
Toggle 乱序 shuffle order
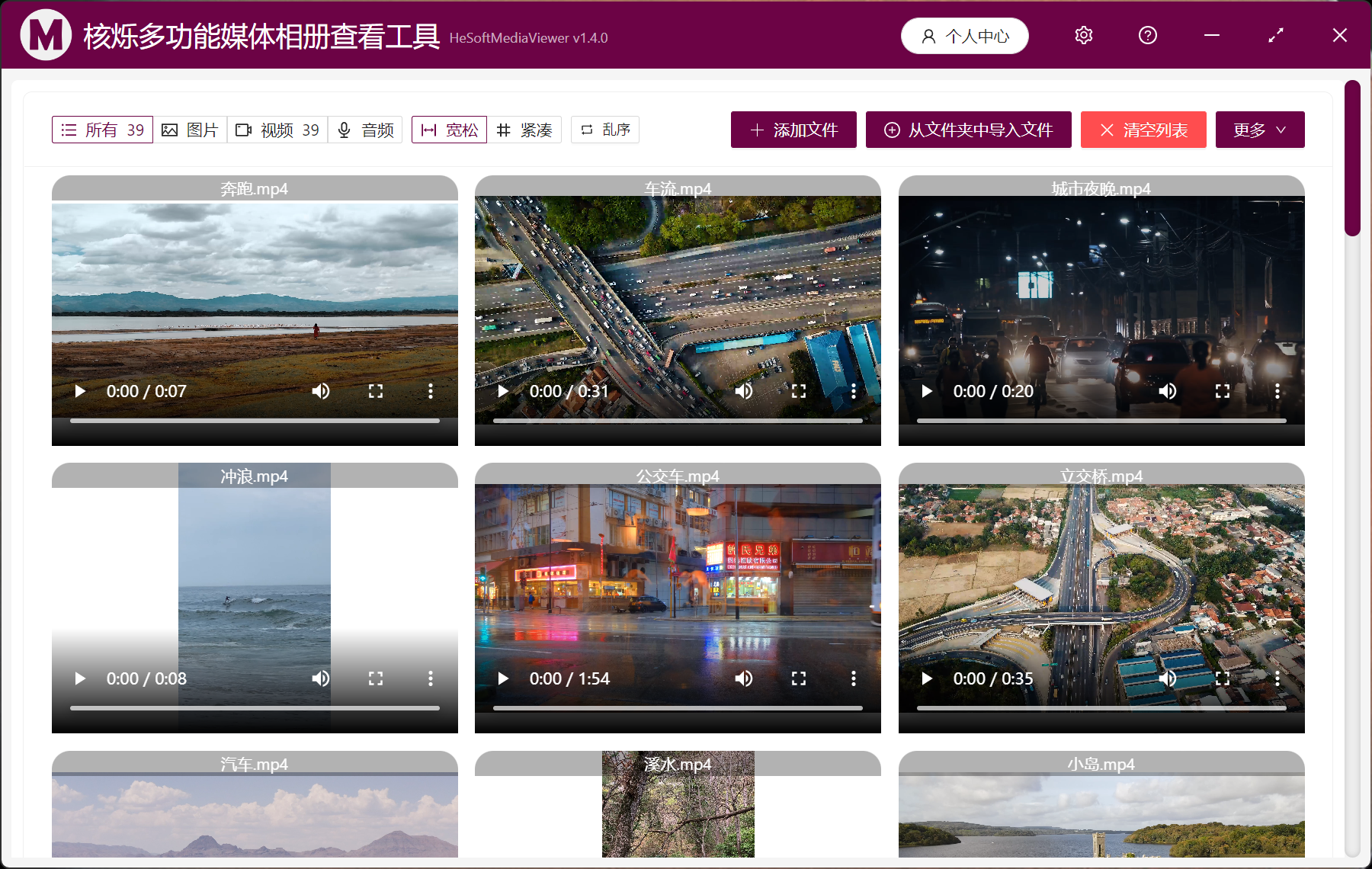(x=604, y=130)
